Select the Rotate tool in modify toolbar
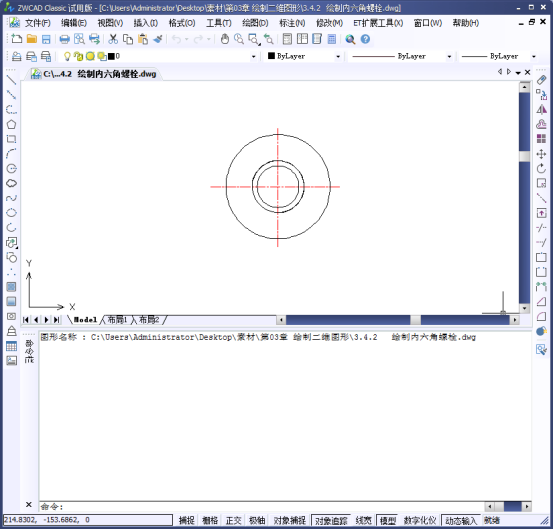The width and height of the screenshot is (554, 529). tap(541, 169)
